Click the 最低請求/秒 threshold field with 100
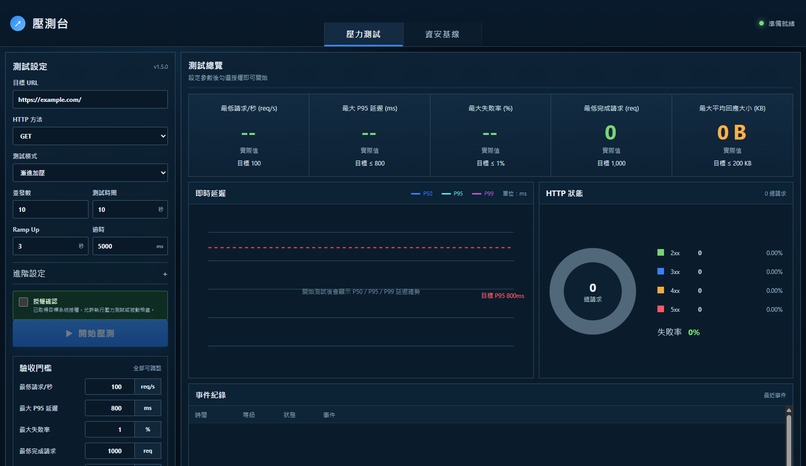This screenshot has width=806, height=466. (109, 386)
